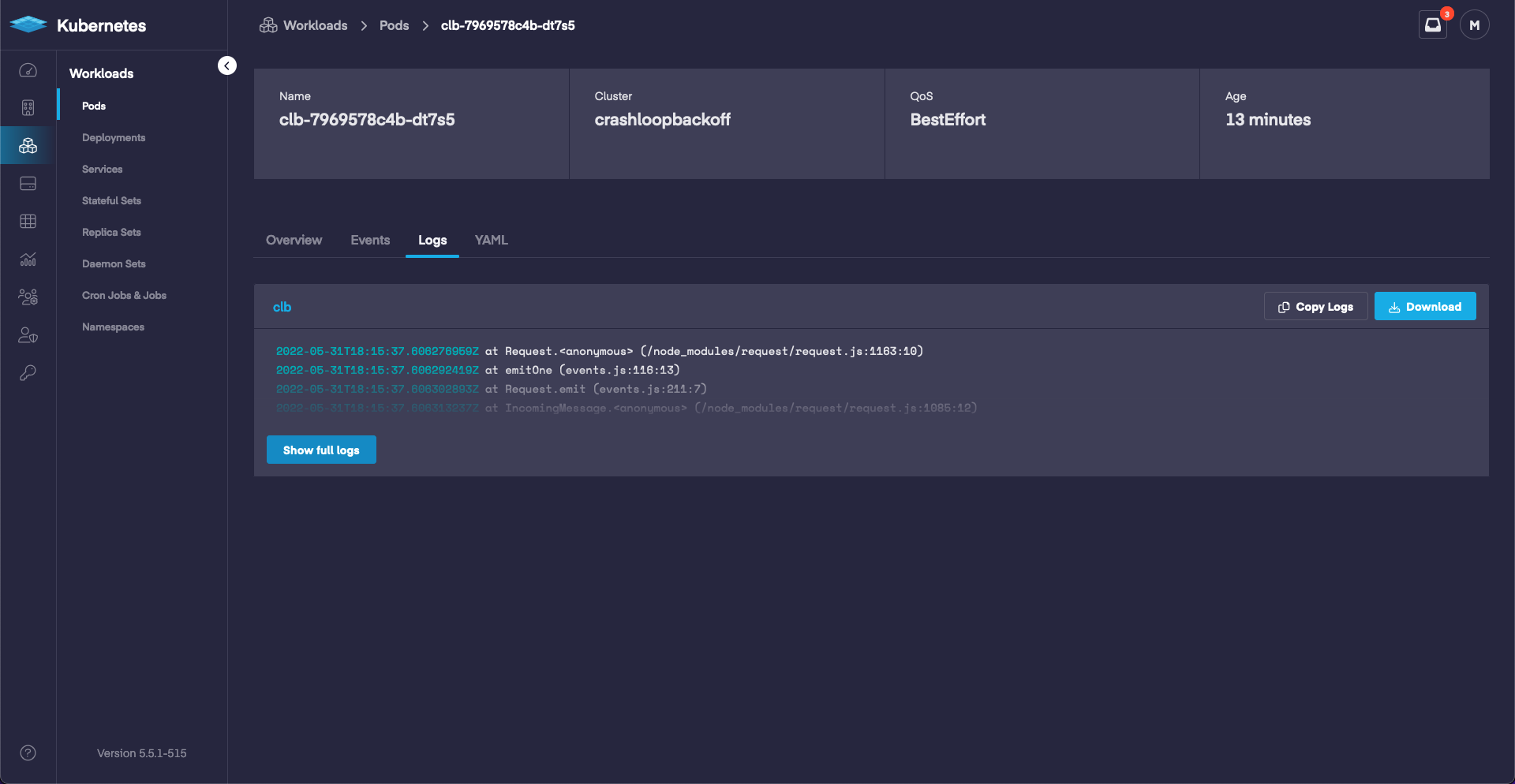The image size is (1515, 784).
Task: Click the Kubernetes logo icon
Action: click(28, 25)
